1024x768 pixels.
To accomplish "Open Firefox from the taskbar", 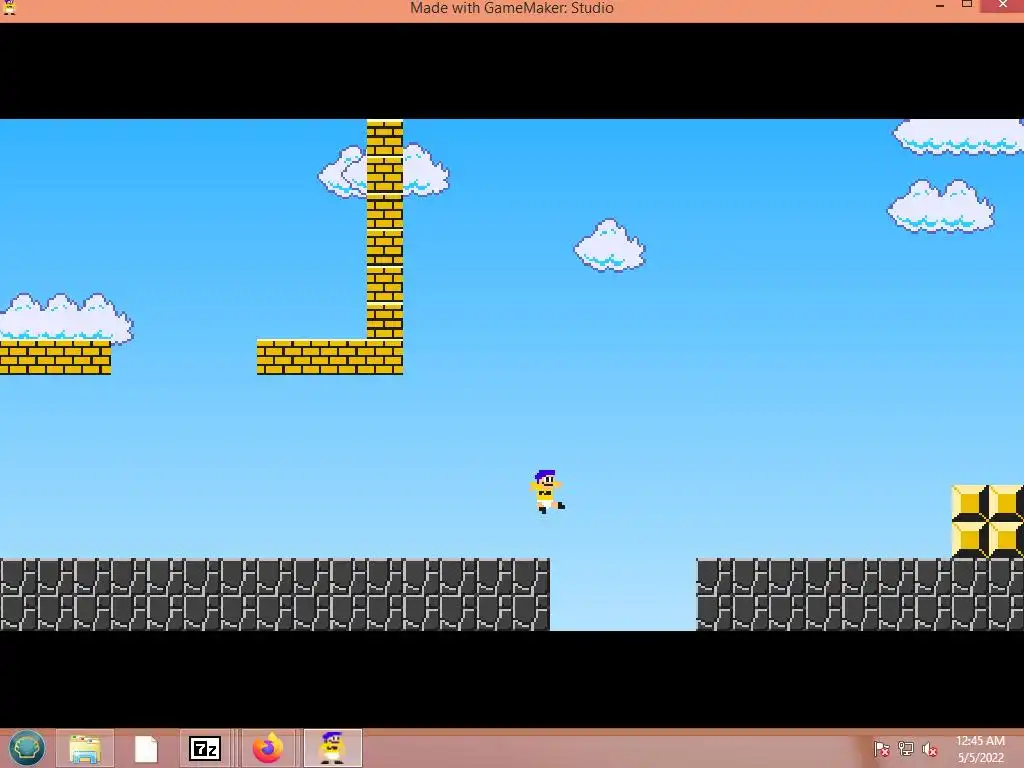I will pos(268,748).
